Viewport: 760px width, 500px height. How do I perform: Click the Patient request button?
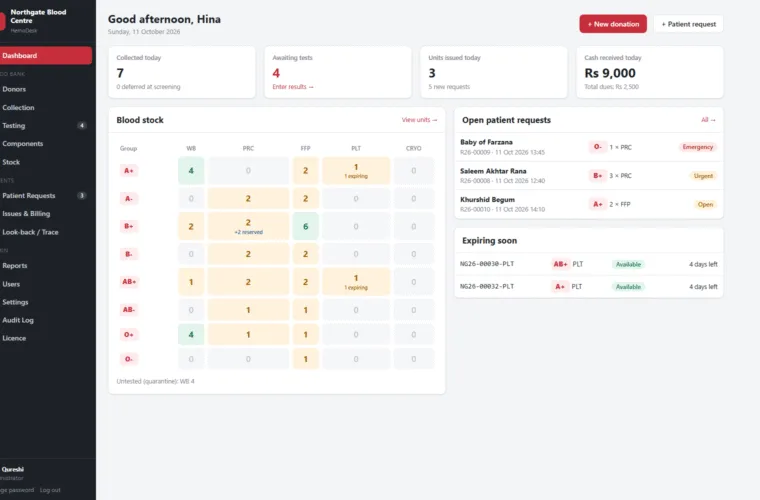(x=688, y=24)
